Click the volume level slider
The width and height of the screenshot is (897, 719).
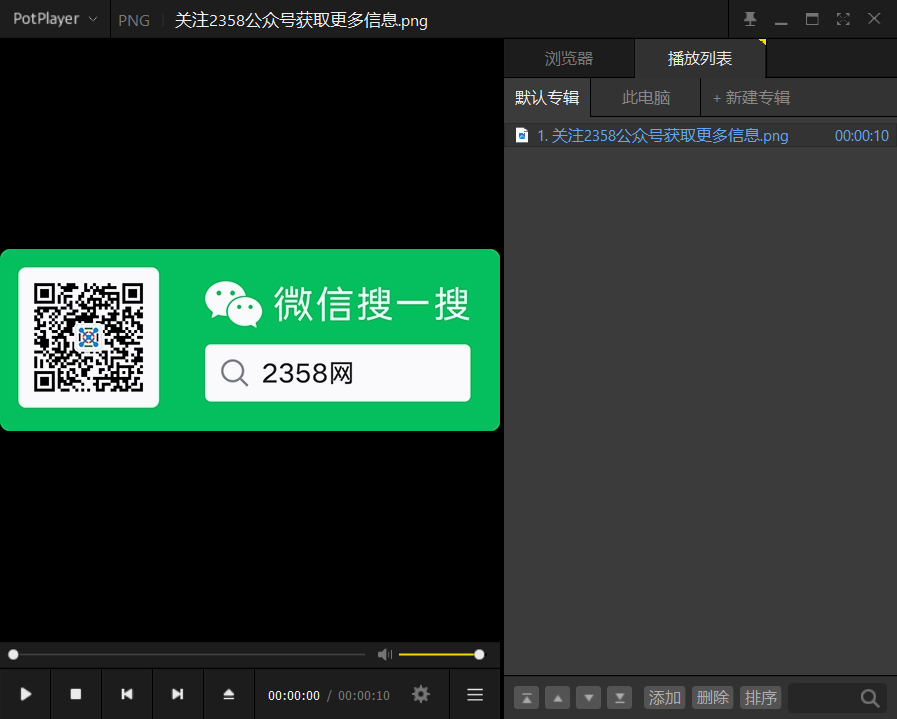[x=440, y=654]
